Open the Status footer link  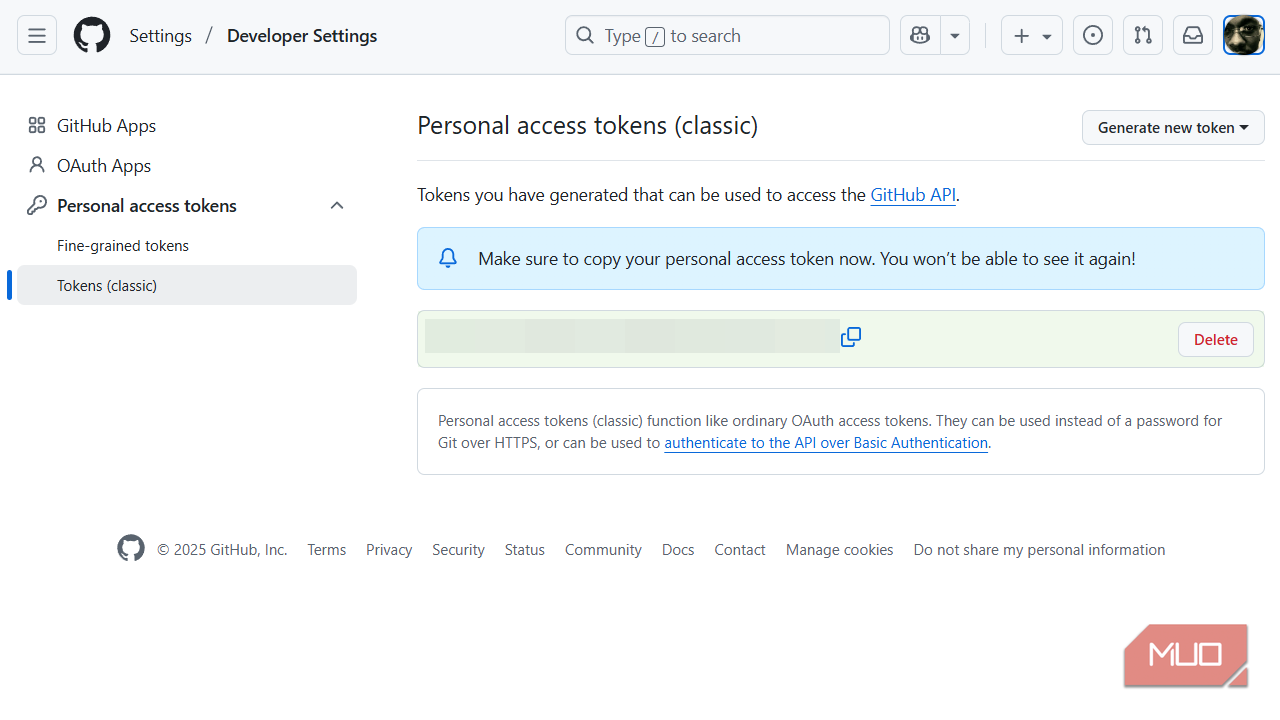pyautogui.click(x=525, y=550)
